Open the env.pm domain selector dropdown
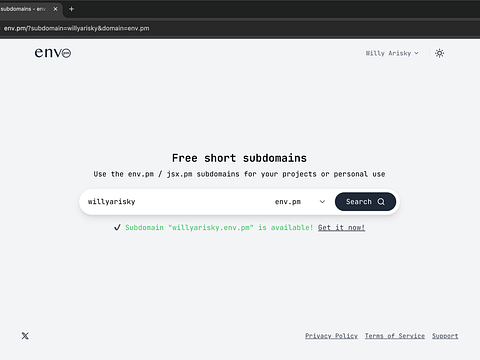The height and width of the screenshot is (360, 480). click(x=300, y=202)
